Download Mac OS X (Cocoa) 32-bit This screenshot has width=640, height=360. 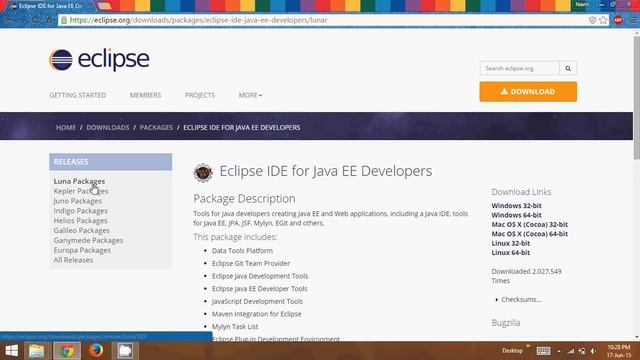click(529, 224)
